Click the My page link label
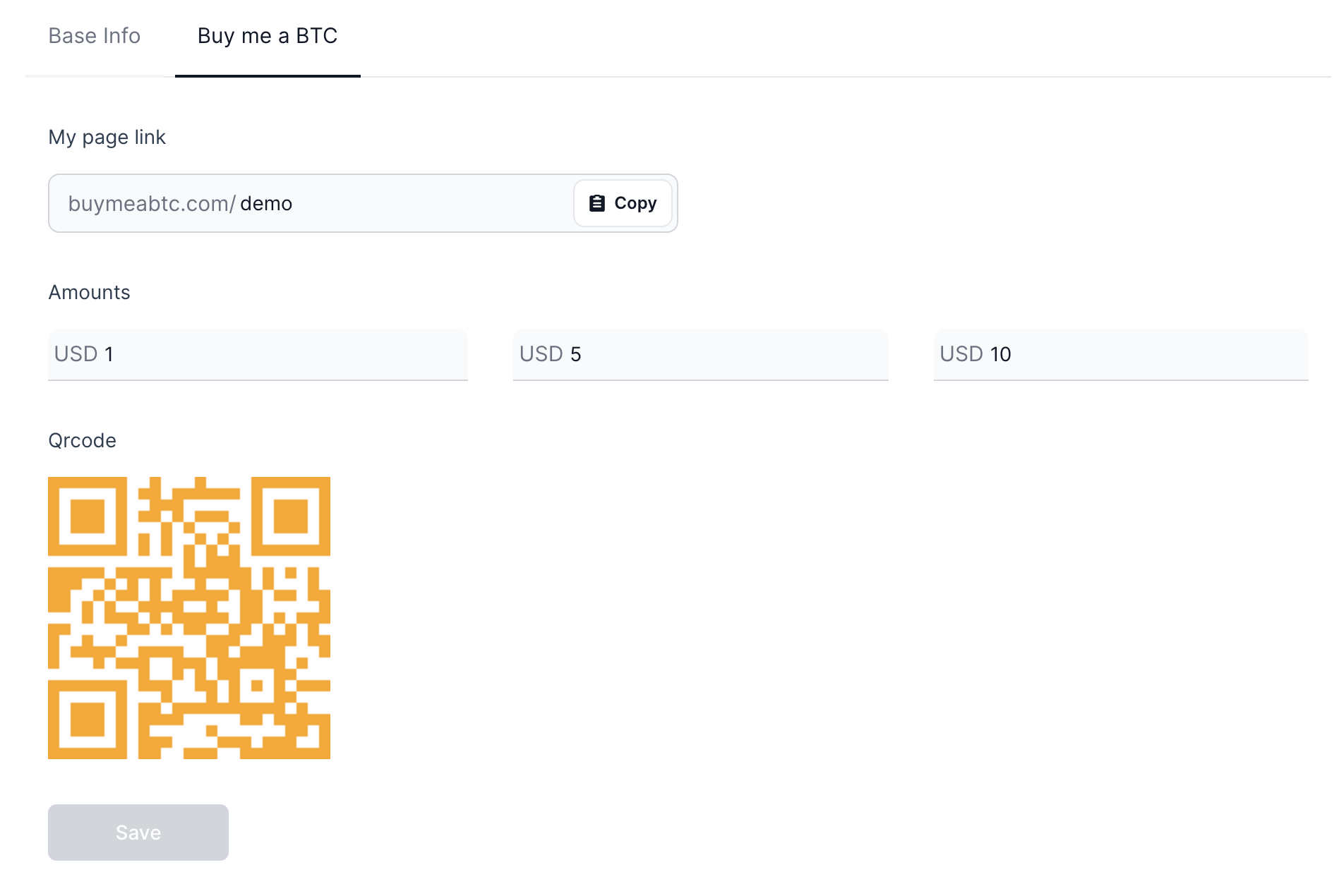 107,137
